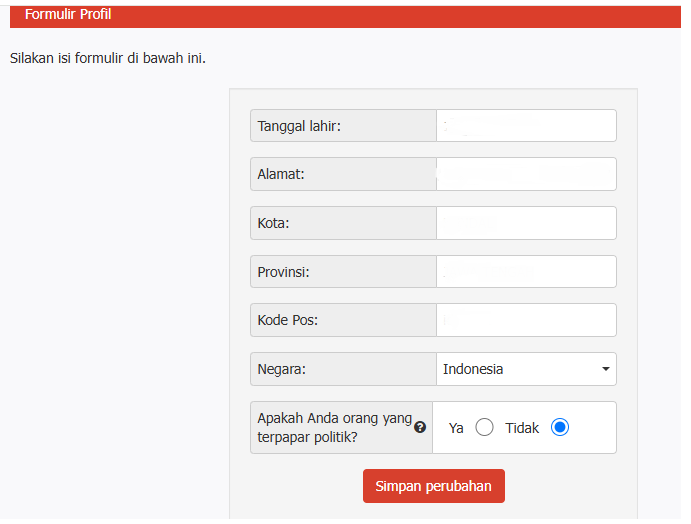
Task: Click the Negara dropdown arrow
Action: point(605,369)
